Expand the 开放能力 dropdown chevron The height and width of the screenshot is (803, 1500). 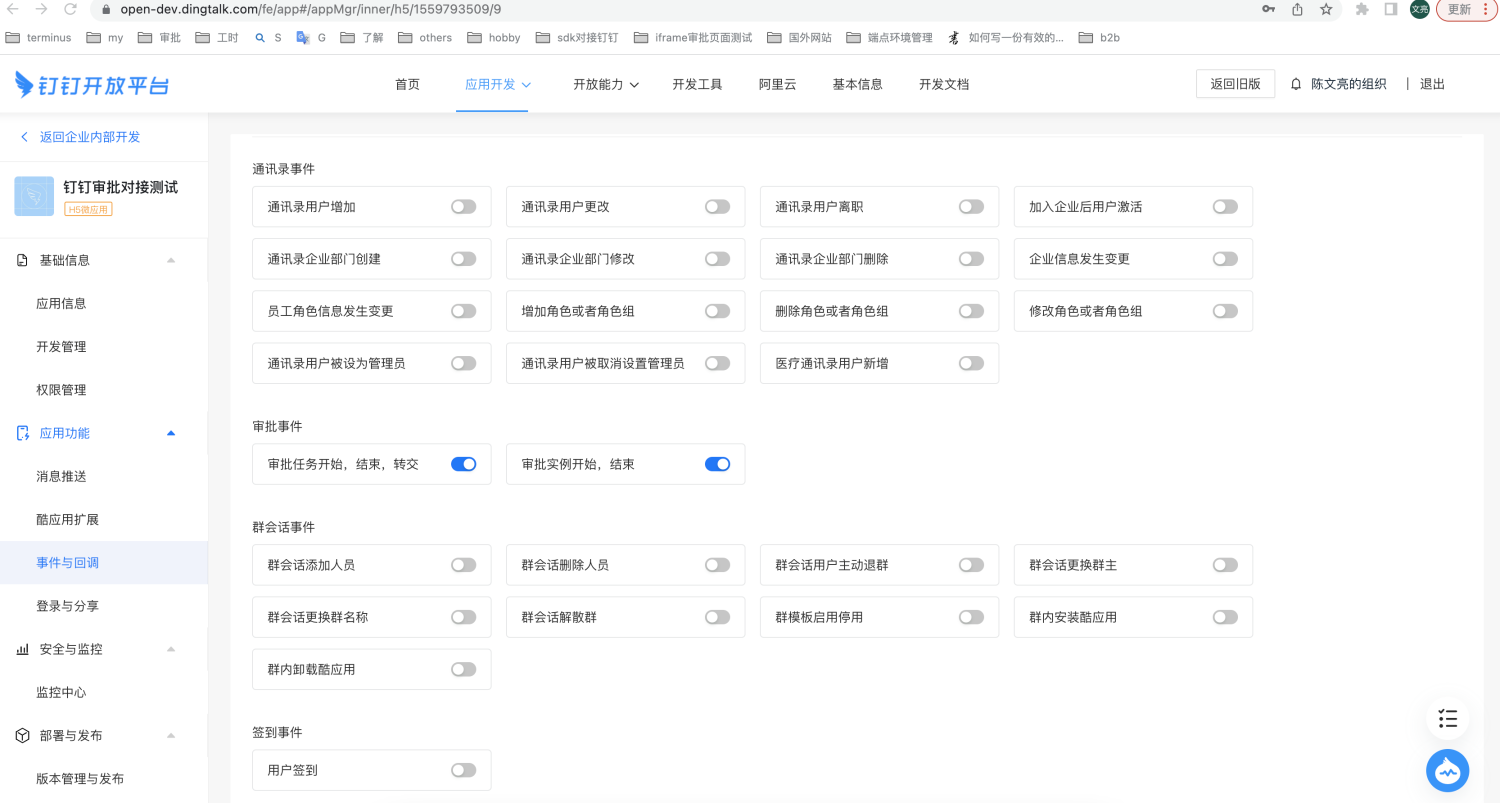coord(633,85)
